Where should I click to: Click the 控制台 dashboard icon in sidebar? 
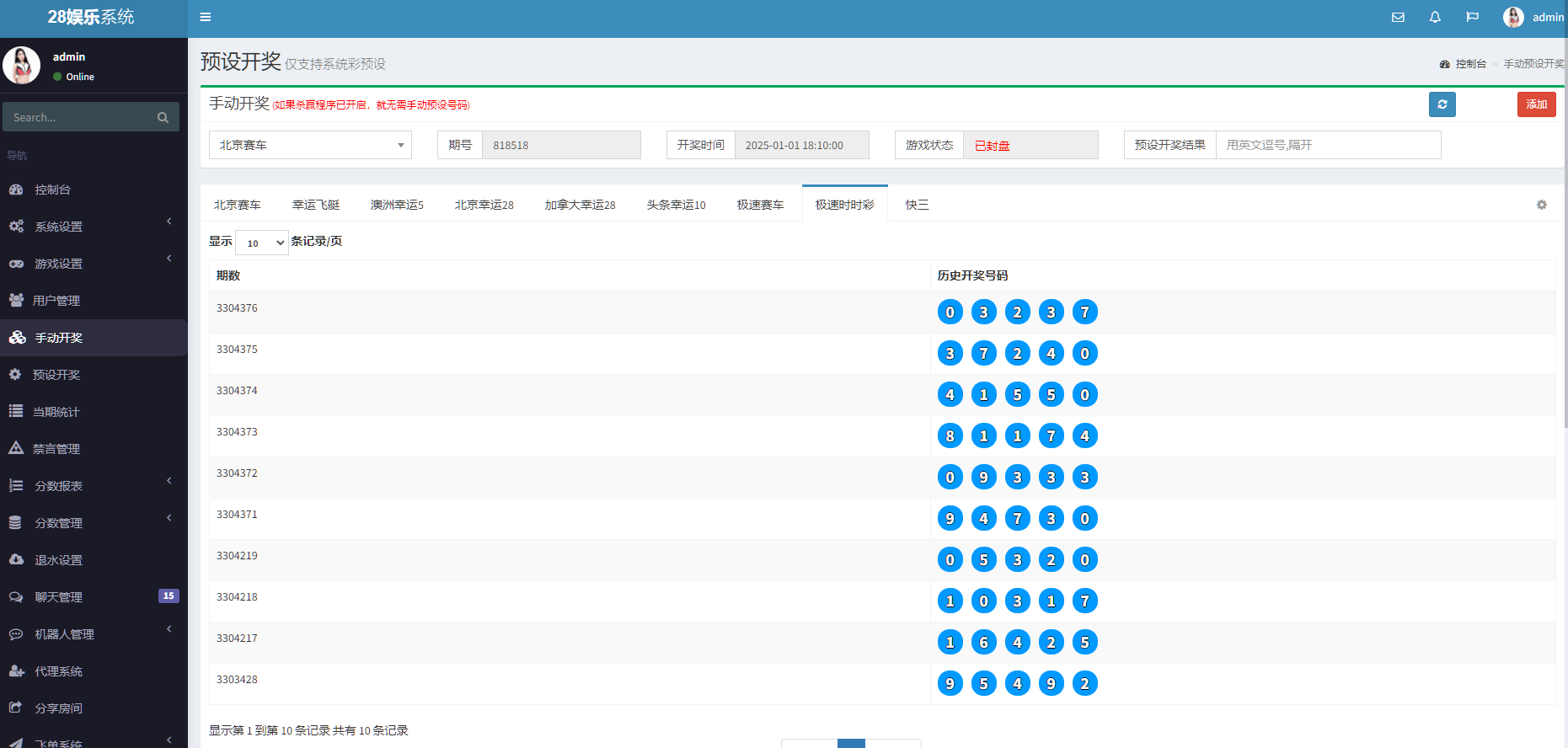point(16,190)
